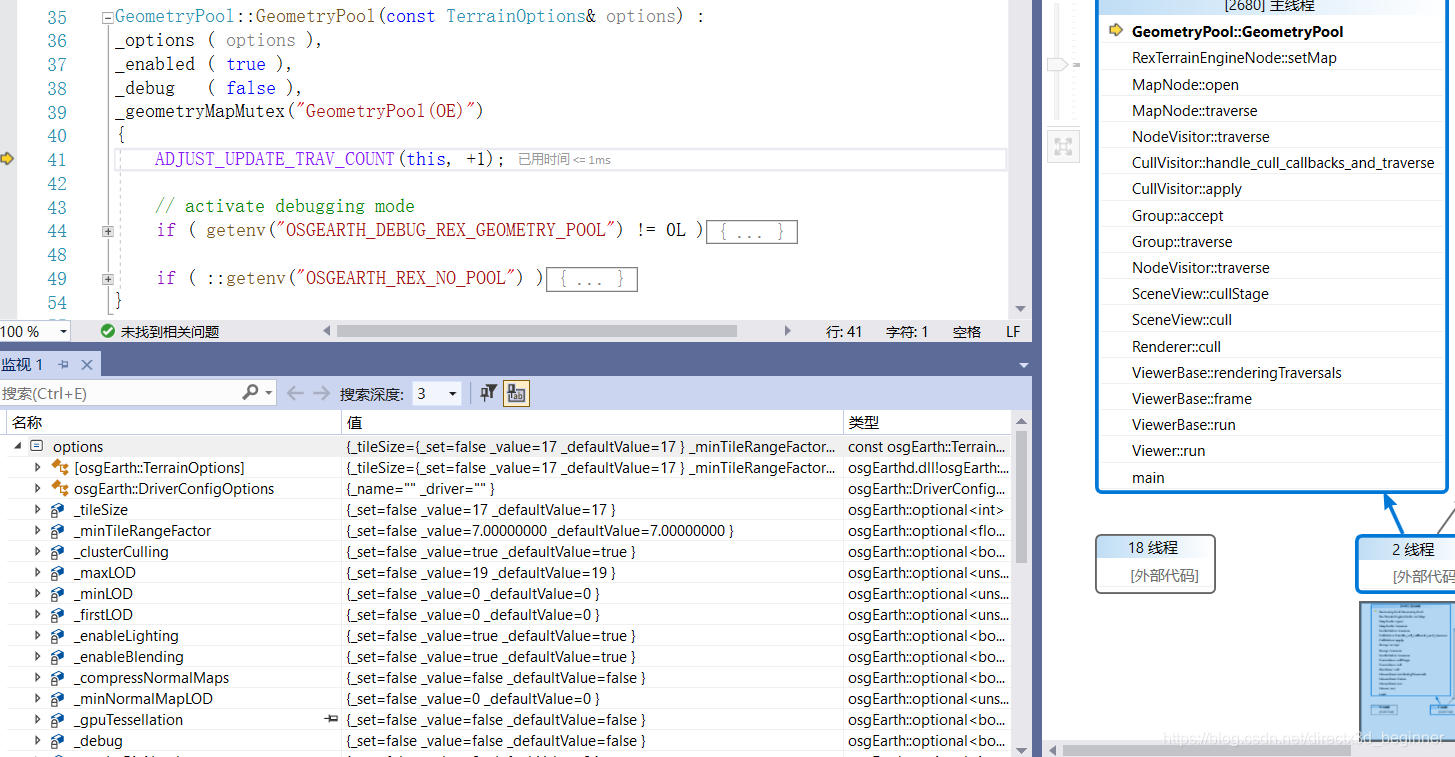Toggle the highlighted 'ab' display icon in watch toolbar
The height and width of the screenshot is (757, 1455).
click(516, 394)
